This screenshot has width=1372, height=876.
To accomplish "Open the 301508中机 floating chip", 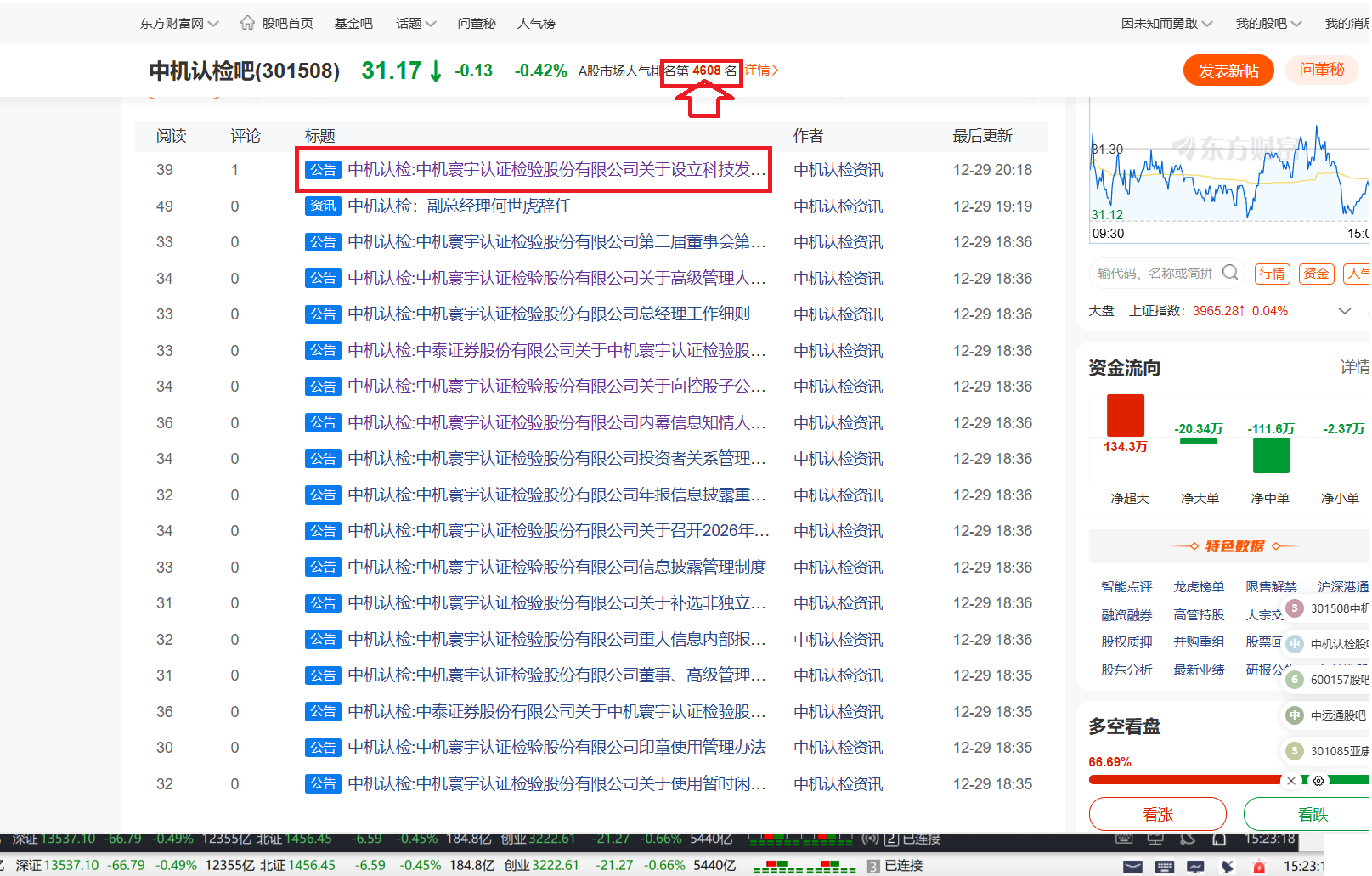I will coord(1327,608).
